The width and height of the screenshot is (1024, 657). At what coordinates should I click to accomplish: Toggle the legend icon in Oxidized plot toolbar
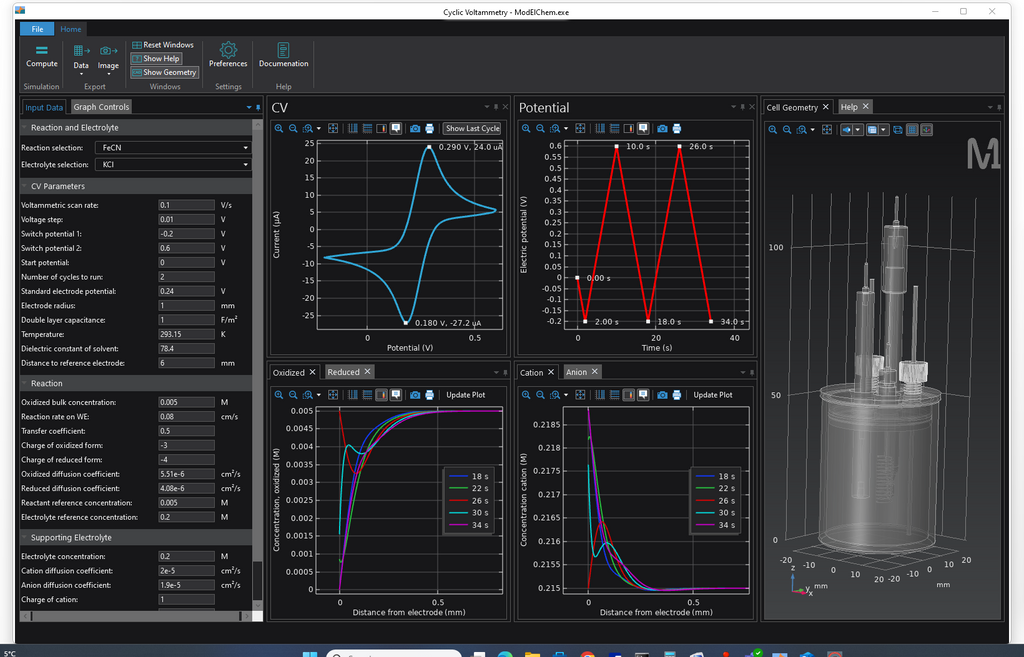tap(394, 395)
